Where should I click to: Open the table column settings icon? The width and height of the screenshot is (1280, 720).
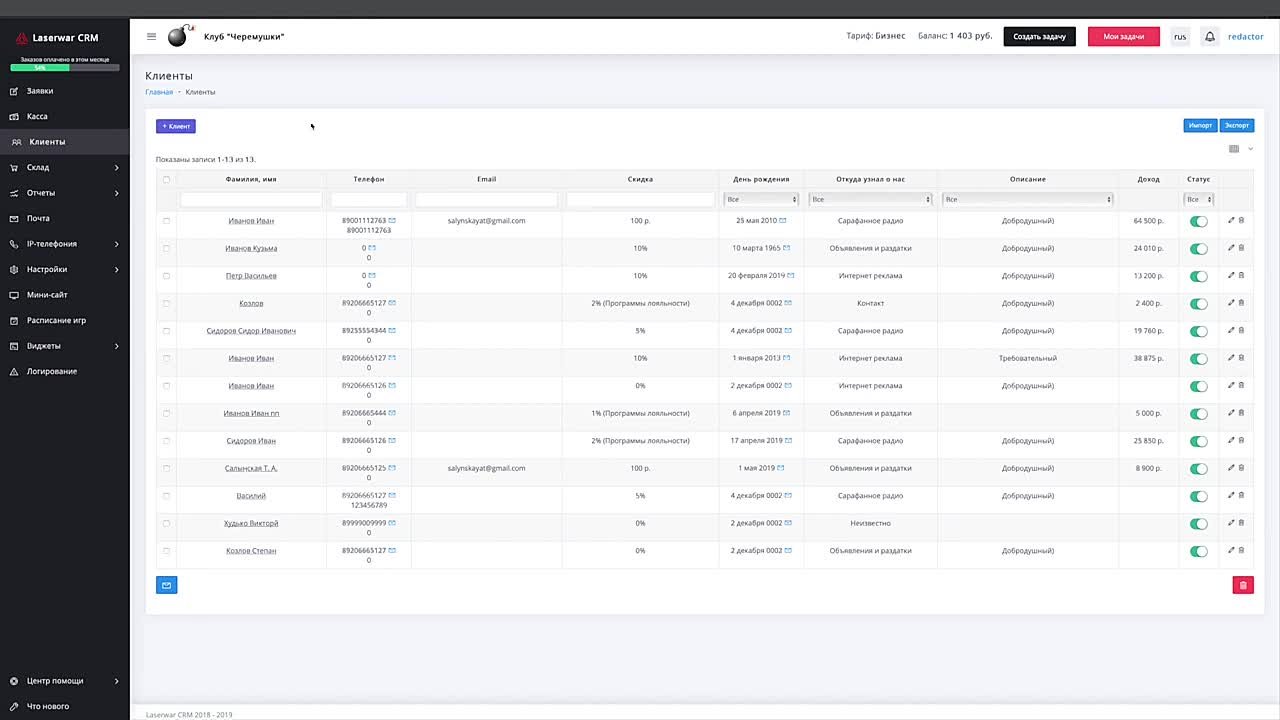click(1234, 149)
